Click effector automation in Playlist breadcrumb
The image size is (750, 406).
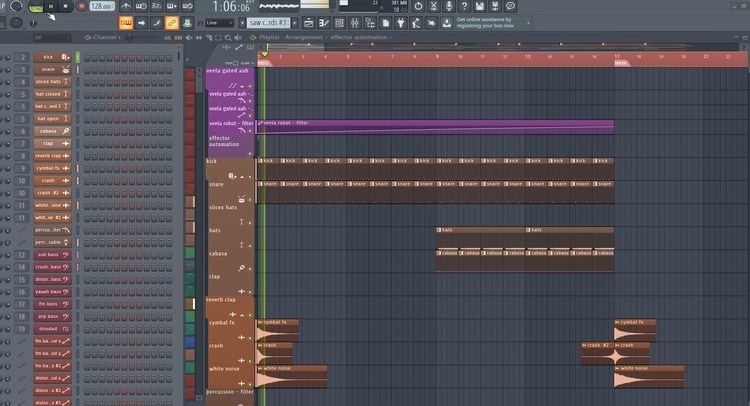coord(358,37)
